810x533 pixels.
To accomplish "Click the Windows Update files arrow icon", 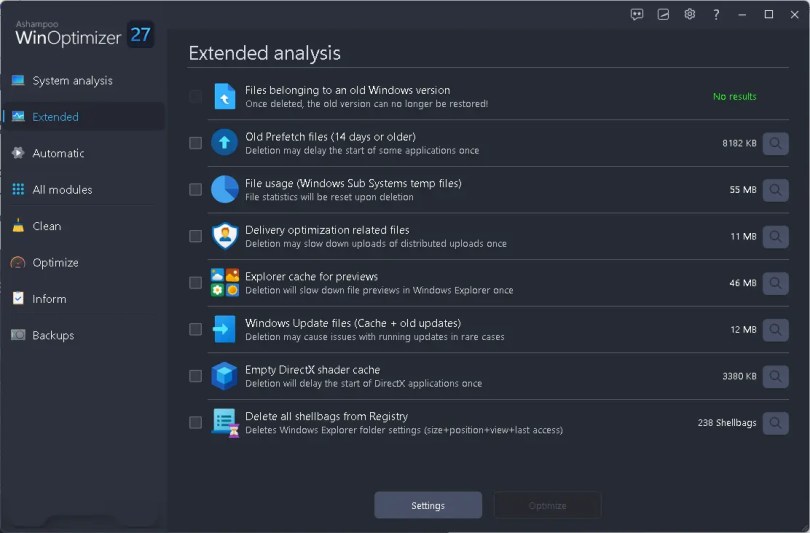I will point(225,329).
